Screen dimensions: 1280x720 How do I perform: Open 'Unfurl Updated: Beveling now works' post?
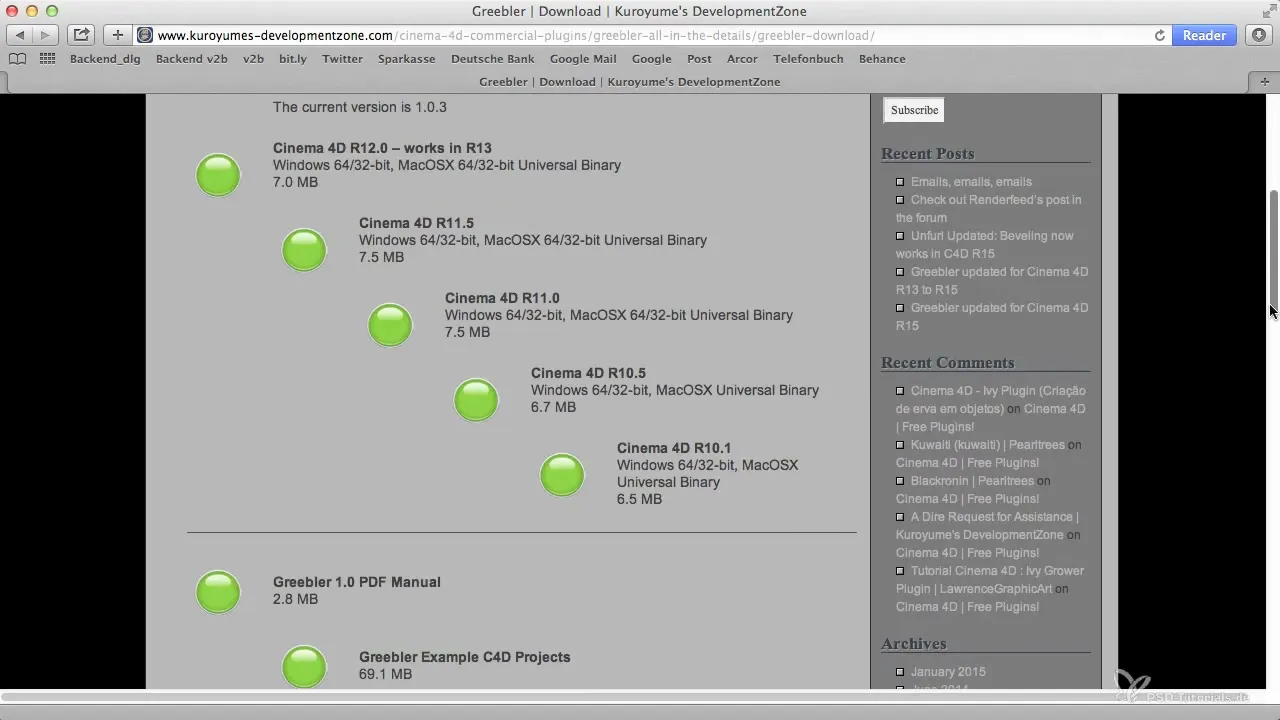click(x=985, y=245)
